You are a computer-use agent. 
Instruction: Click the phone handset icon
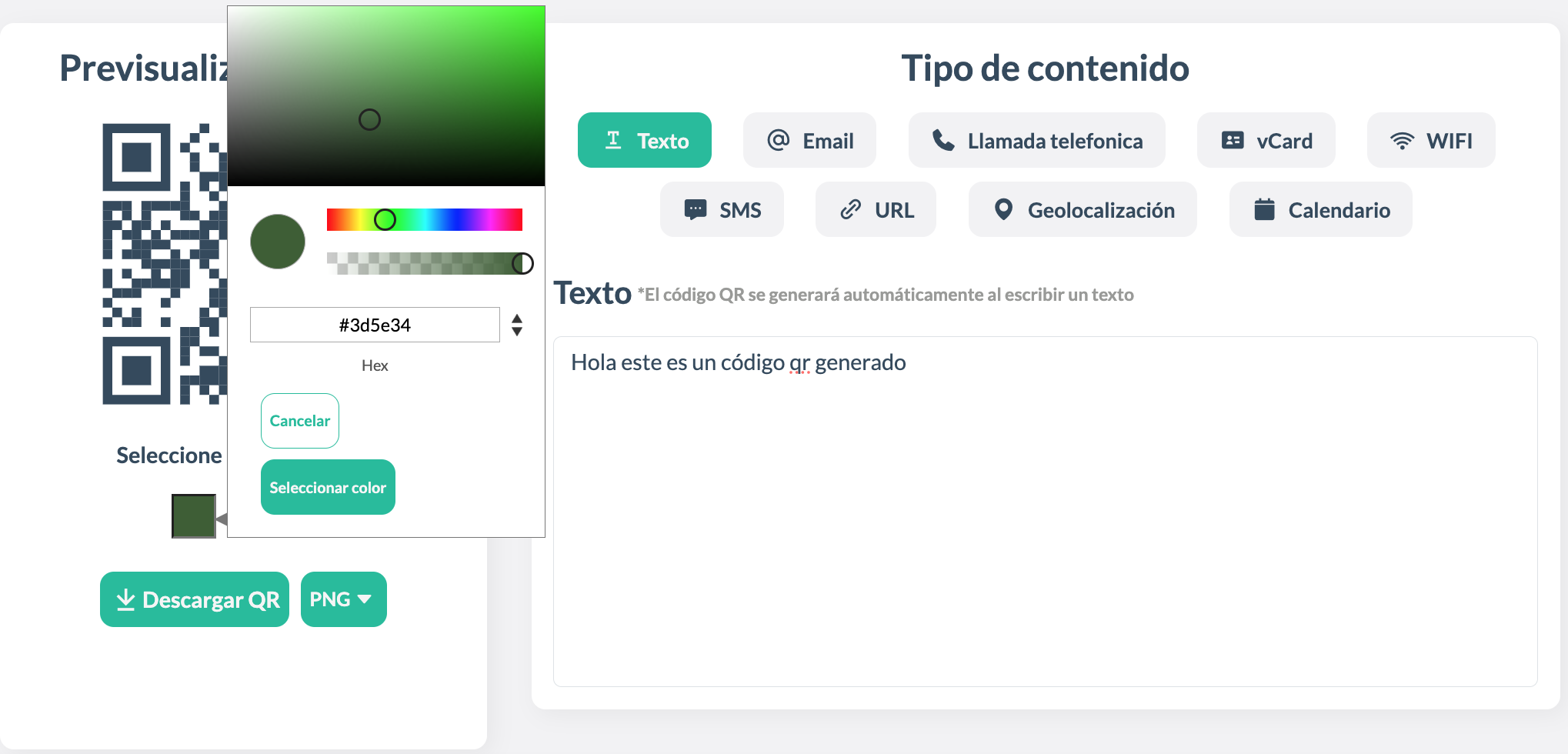point(943,140)
